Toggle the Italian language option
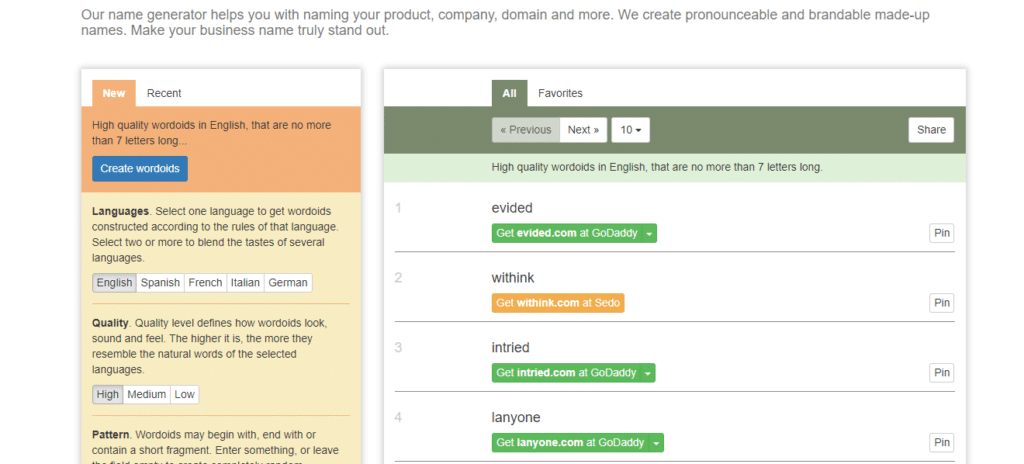This screenshot has width=1024, height=464. click(246, 283)
